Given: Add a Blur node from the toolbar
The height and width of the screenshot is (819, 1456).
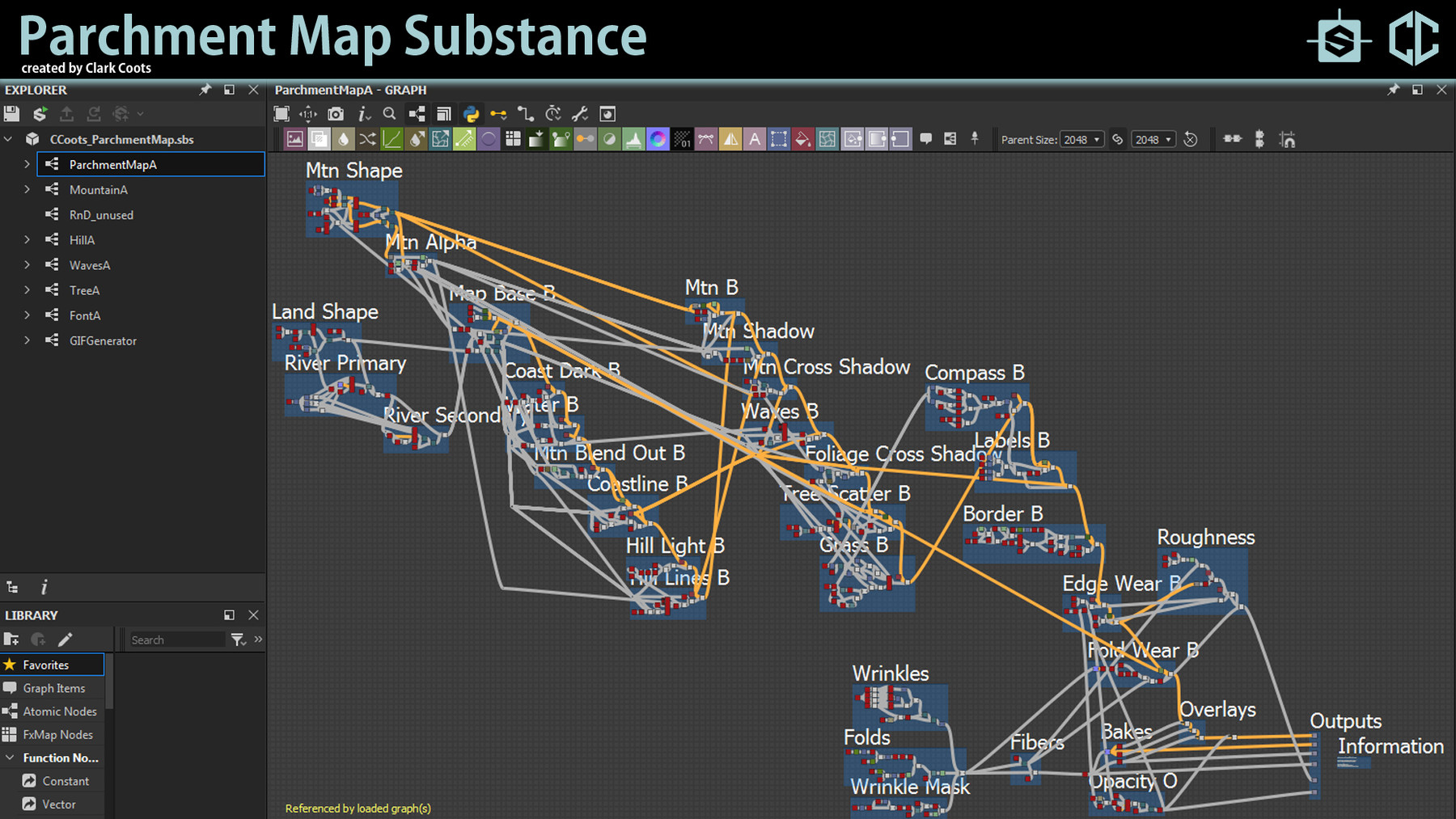Looking at the screenshot, I should 344,139.
